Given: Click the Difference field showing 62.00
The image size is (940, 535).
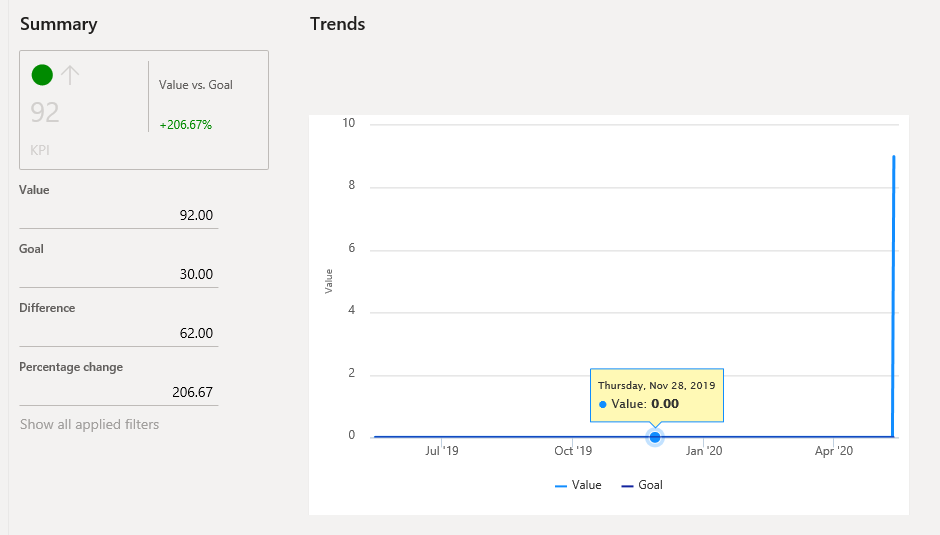Looking at the screenshot, I should pos(118,333).
